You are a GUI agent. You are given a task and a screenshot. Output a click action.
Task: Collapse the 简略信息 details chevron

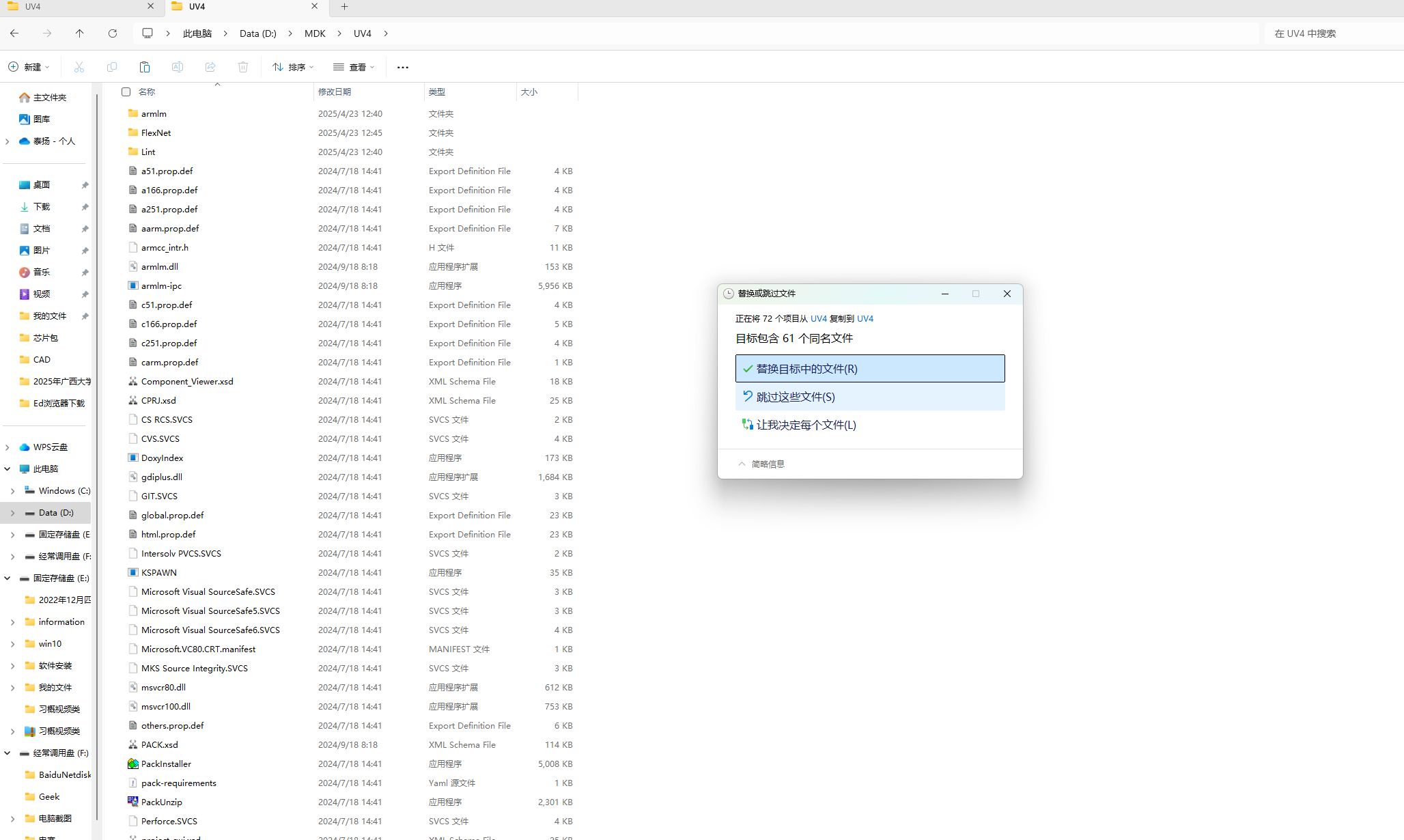tap(742, 464)
